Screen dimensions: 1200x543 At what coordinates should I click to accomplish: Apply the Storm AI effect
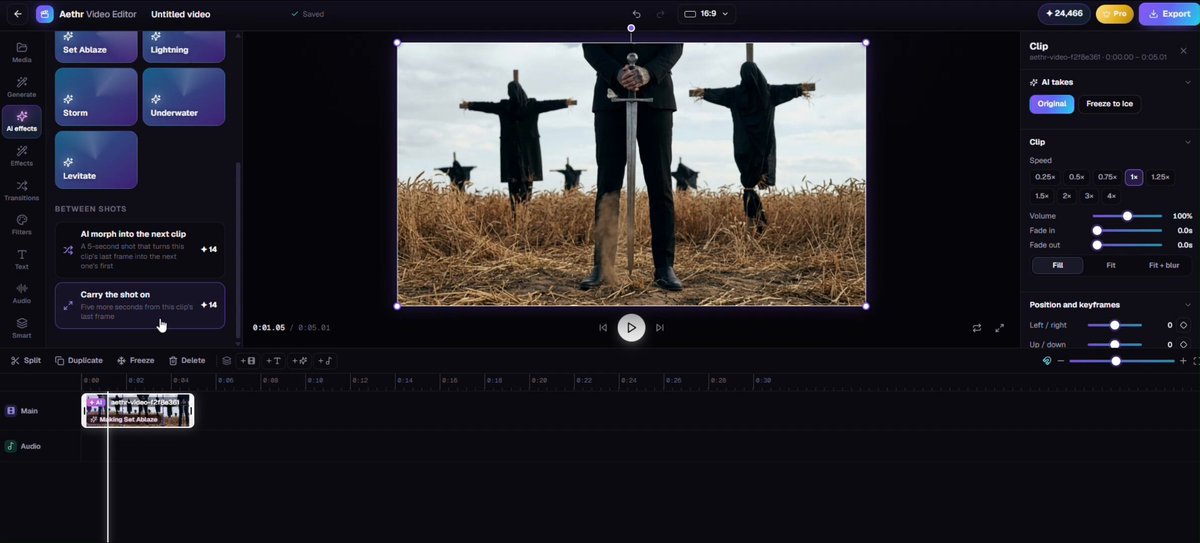pyautogui.click(x=96, y=97)
